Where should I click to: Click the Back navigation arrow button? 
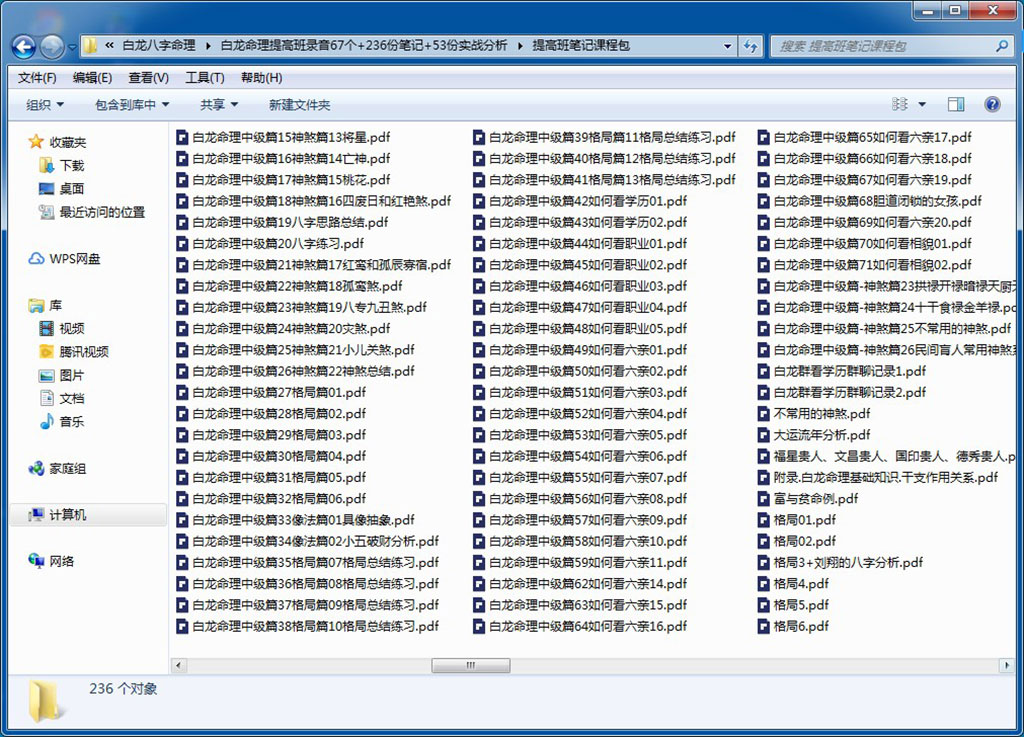coord(24,46)
